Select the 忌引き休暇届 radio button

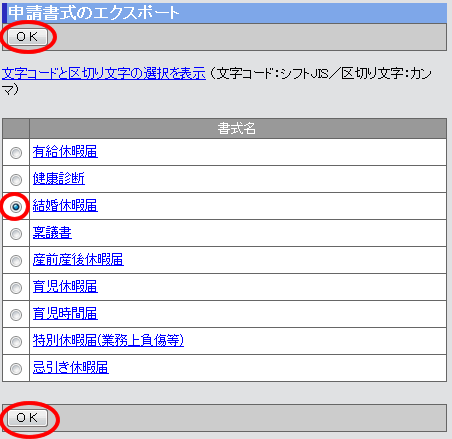[16, 369]
